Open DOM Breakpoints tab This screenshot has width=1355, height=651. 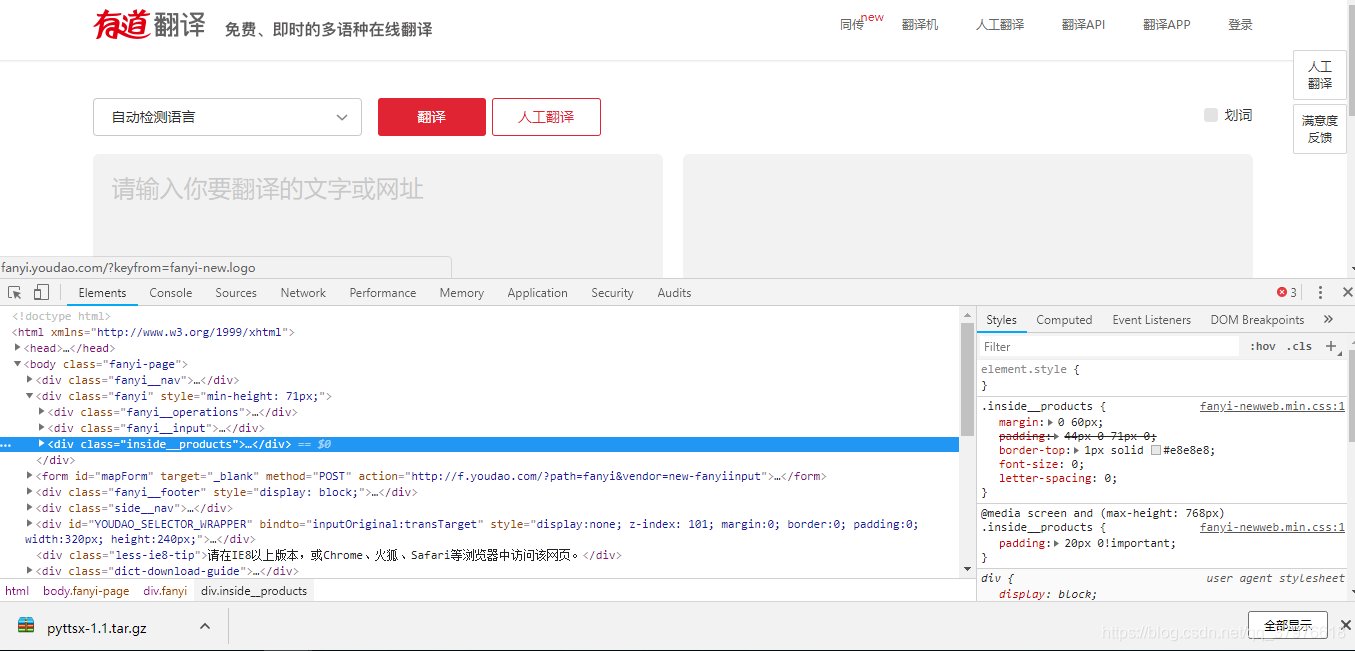coord(1257,320)
